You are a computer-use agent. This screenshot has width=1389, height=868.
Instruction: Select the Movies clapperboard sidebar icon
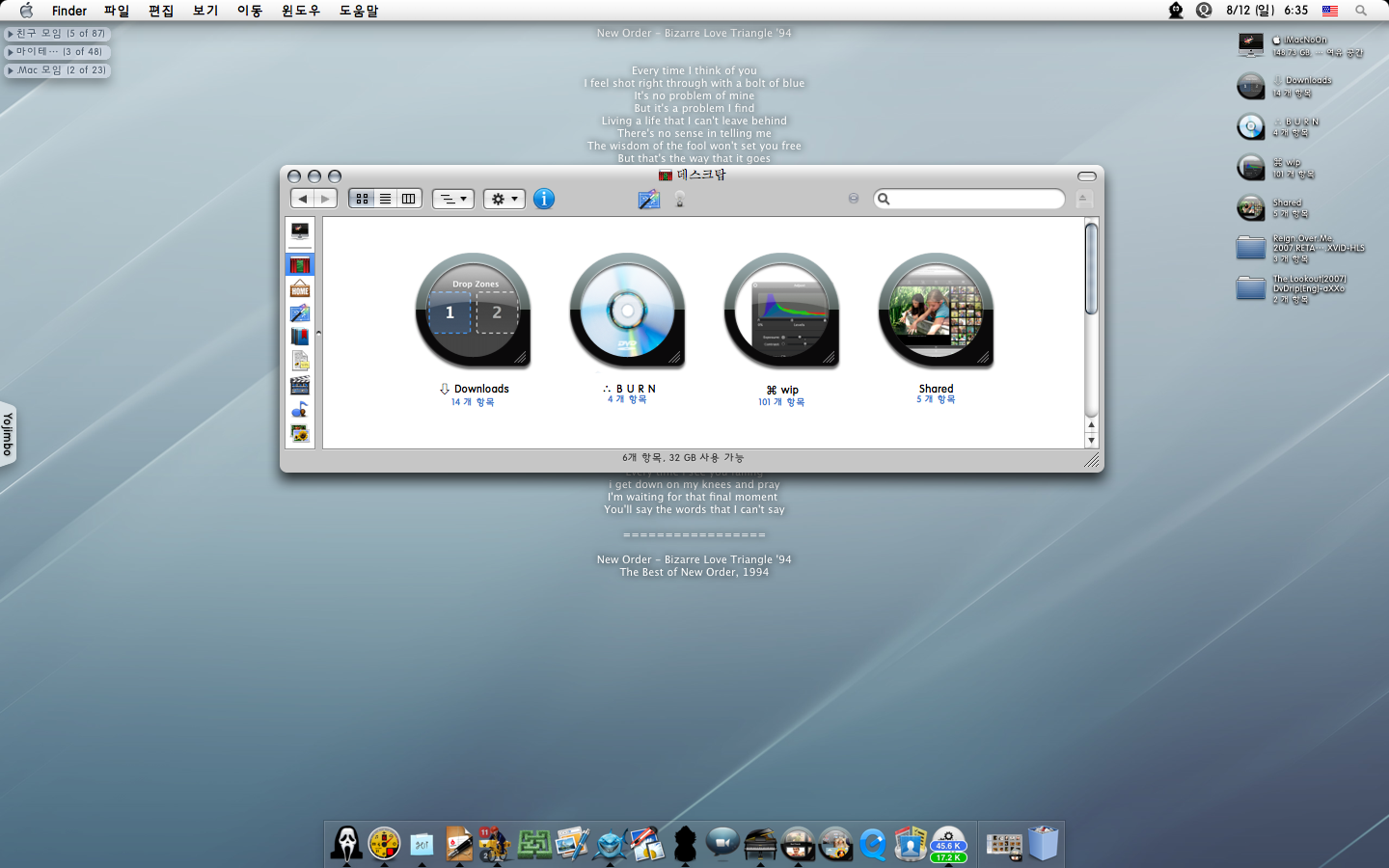pyautogui.click(x=300, y=385)
